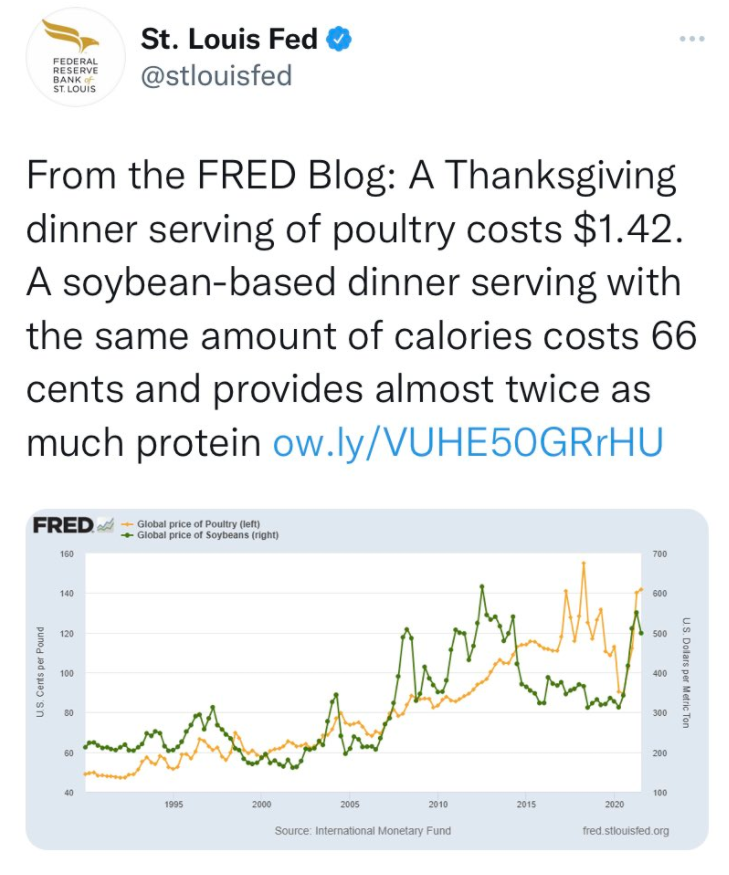This screenshot has height=875, width=729.
Task: Click the orange poultry legend marker
Action: click(x=128, y=523)
